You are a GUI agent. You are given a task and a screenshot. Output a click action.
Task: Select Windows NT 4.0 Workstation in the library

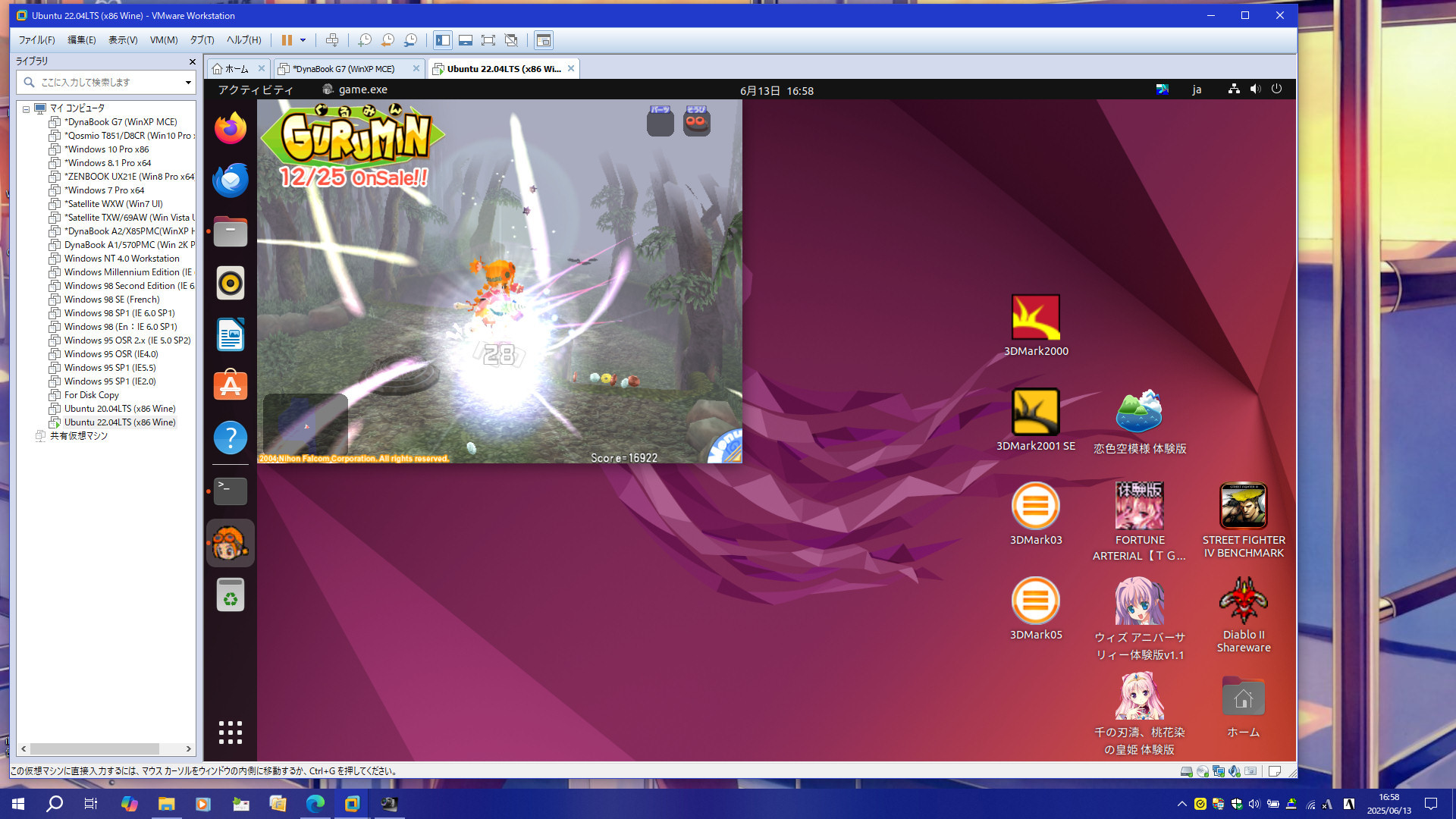coord(121,259)
